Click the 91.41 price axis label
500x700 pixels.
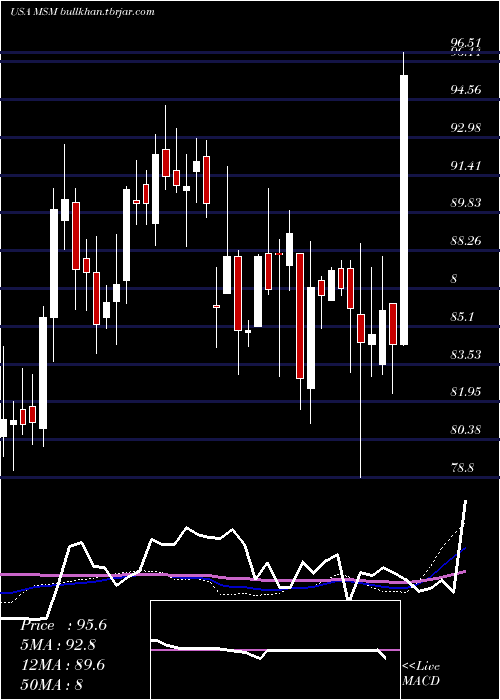click(x=466, y=166)
